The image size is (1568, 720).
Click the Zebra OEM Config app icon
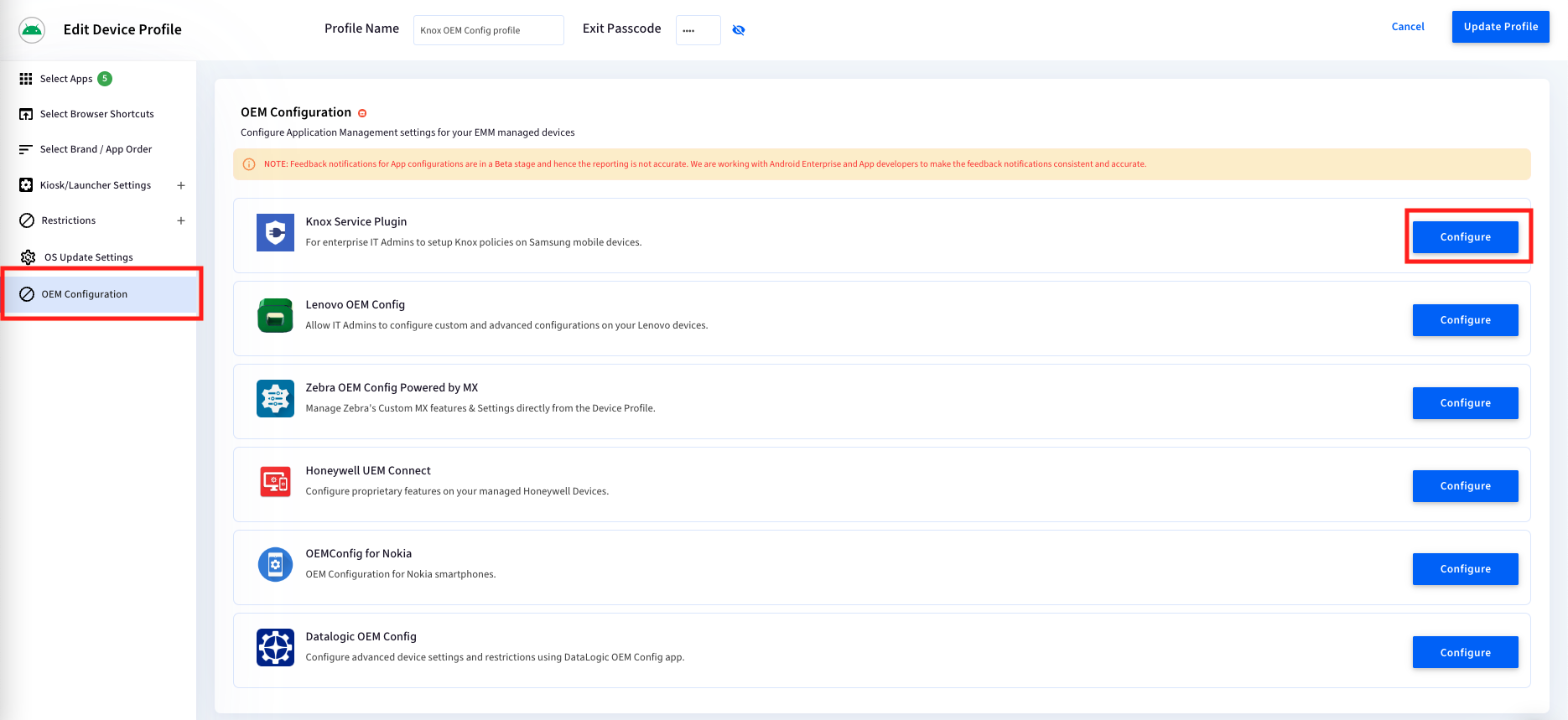275,398
